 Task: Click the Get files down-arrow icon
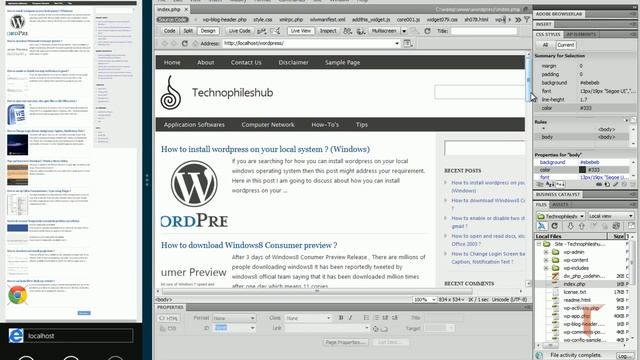tap(571, 226)
